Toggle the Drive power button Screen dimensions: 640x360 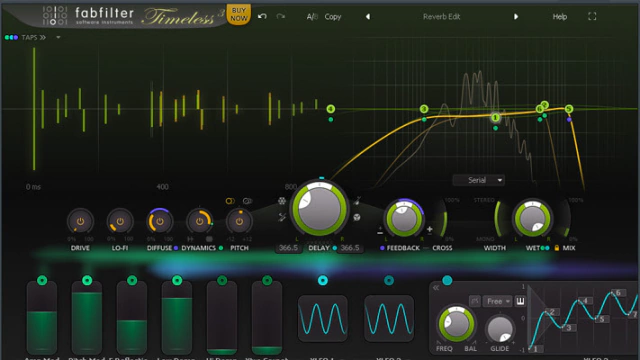coord(80,222)
